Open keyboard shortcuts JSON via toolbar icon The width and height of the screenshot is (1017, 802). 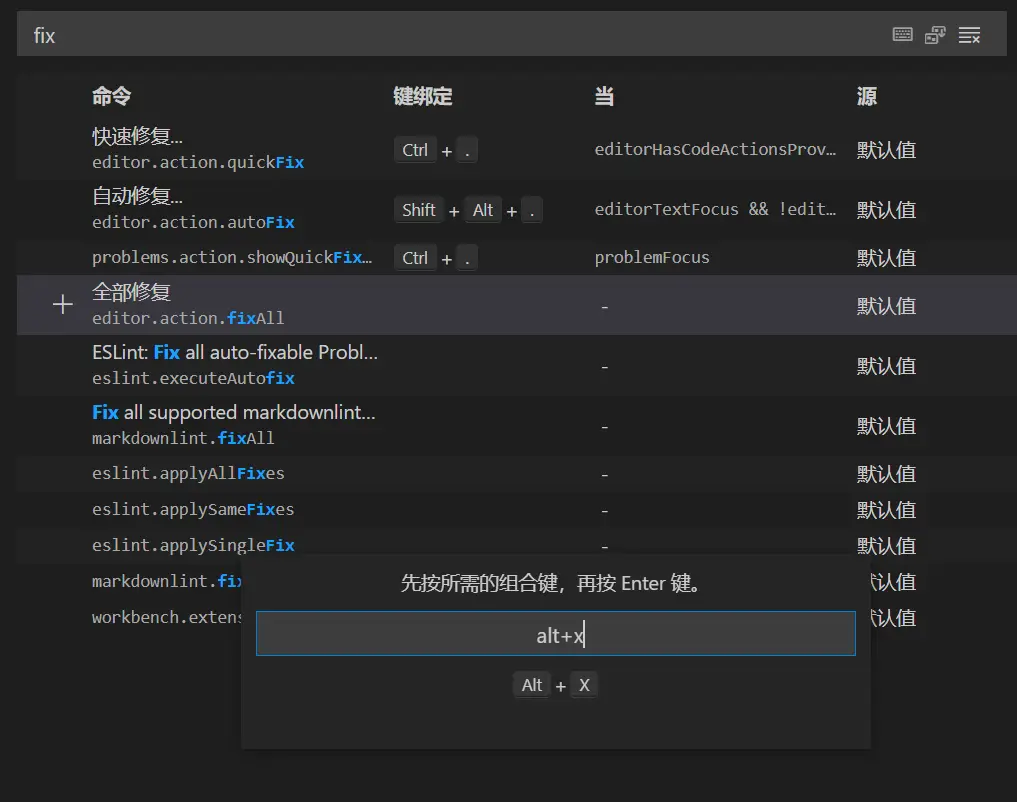935,33
